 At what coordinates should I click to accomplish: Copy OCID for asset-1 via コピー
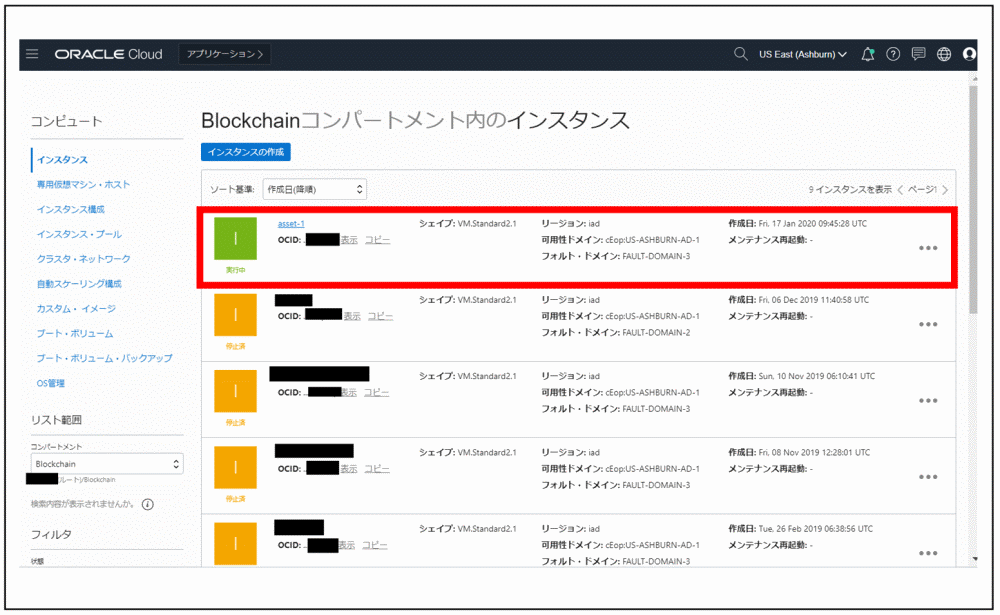tap(378, 240)
